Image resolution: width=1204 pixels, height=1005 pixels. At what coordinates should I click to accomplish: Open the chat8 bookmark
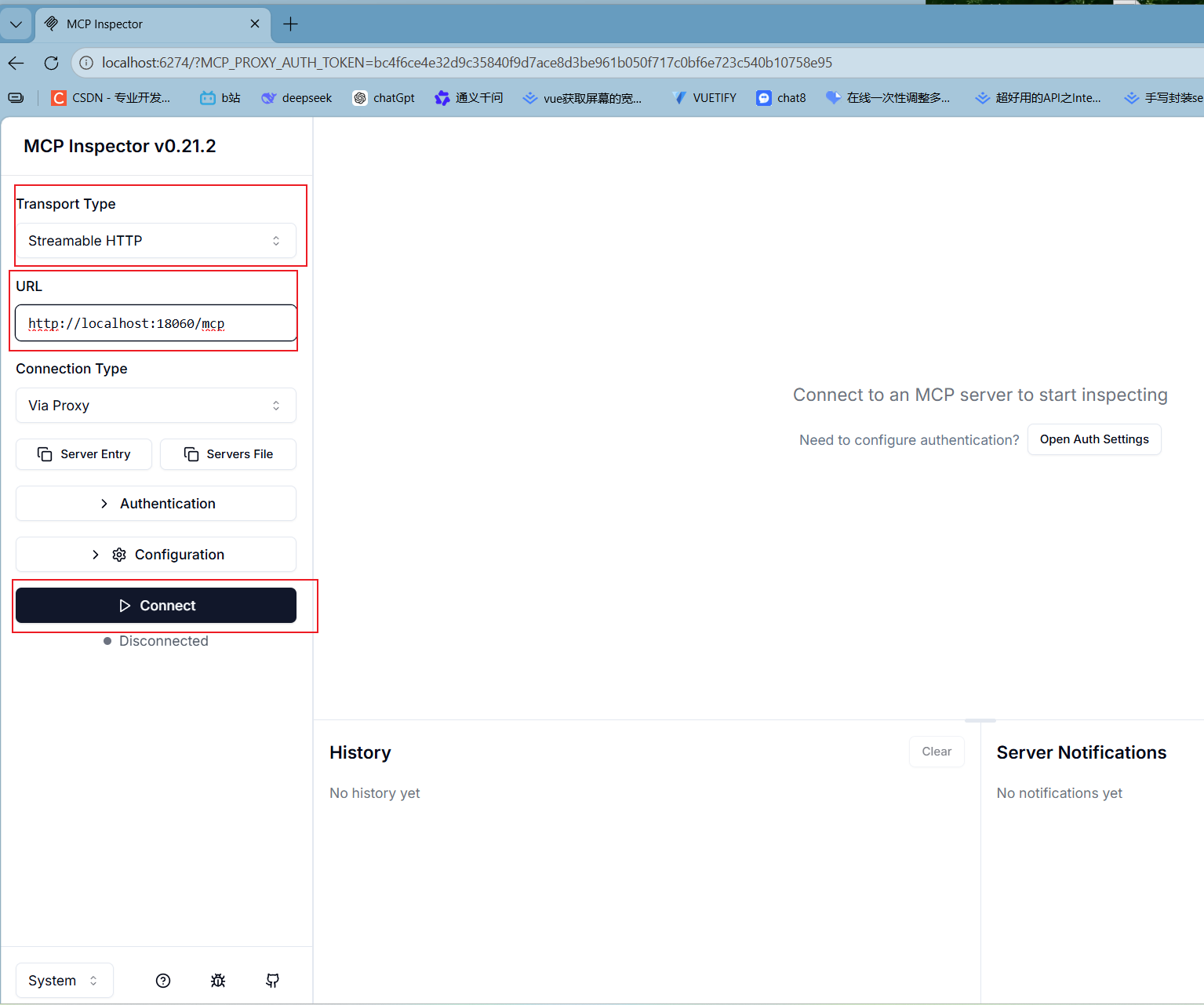click(781, 98)
